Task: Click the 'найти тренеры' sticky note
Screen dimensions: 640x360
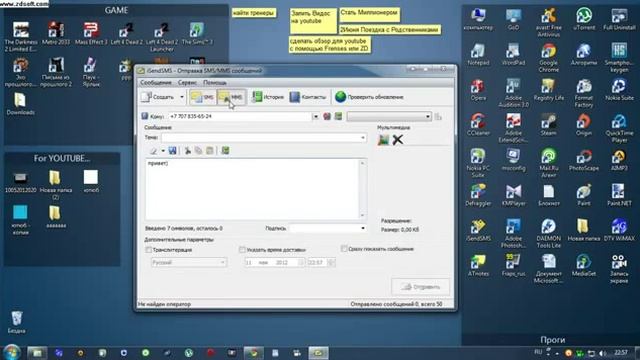Action: pos(253,13)
